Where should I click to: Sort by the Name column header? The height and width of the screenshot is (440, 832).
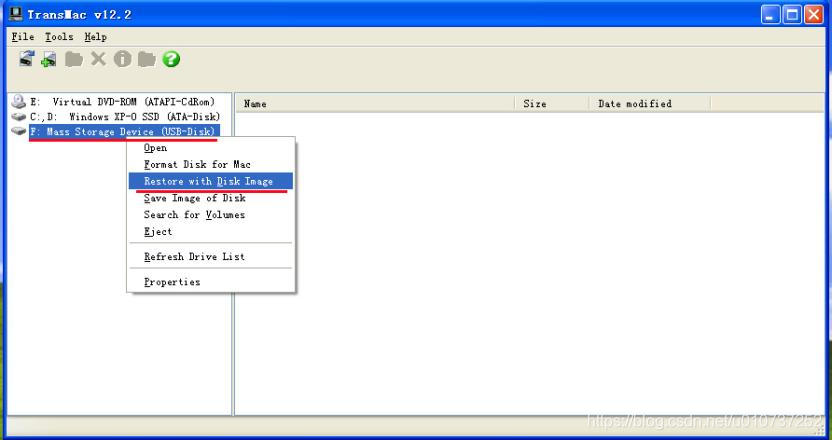coord(375,103)
